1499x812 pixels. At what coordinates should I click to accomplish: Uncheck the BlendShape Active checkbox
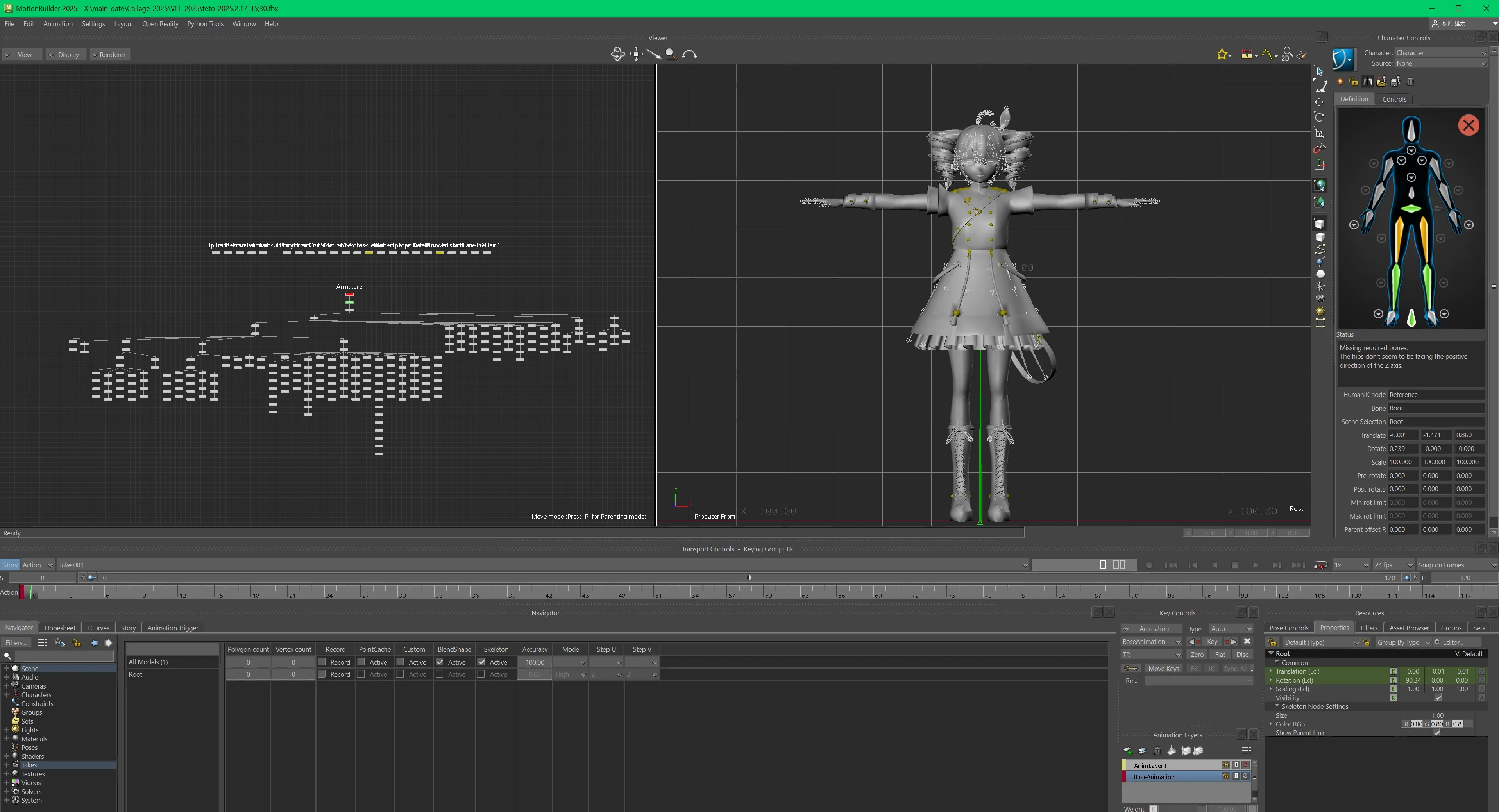[x=440, y=662]
